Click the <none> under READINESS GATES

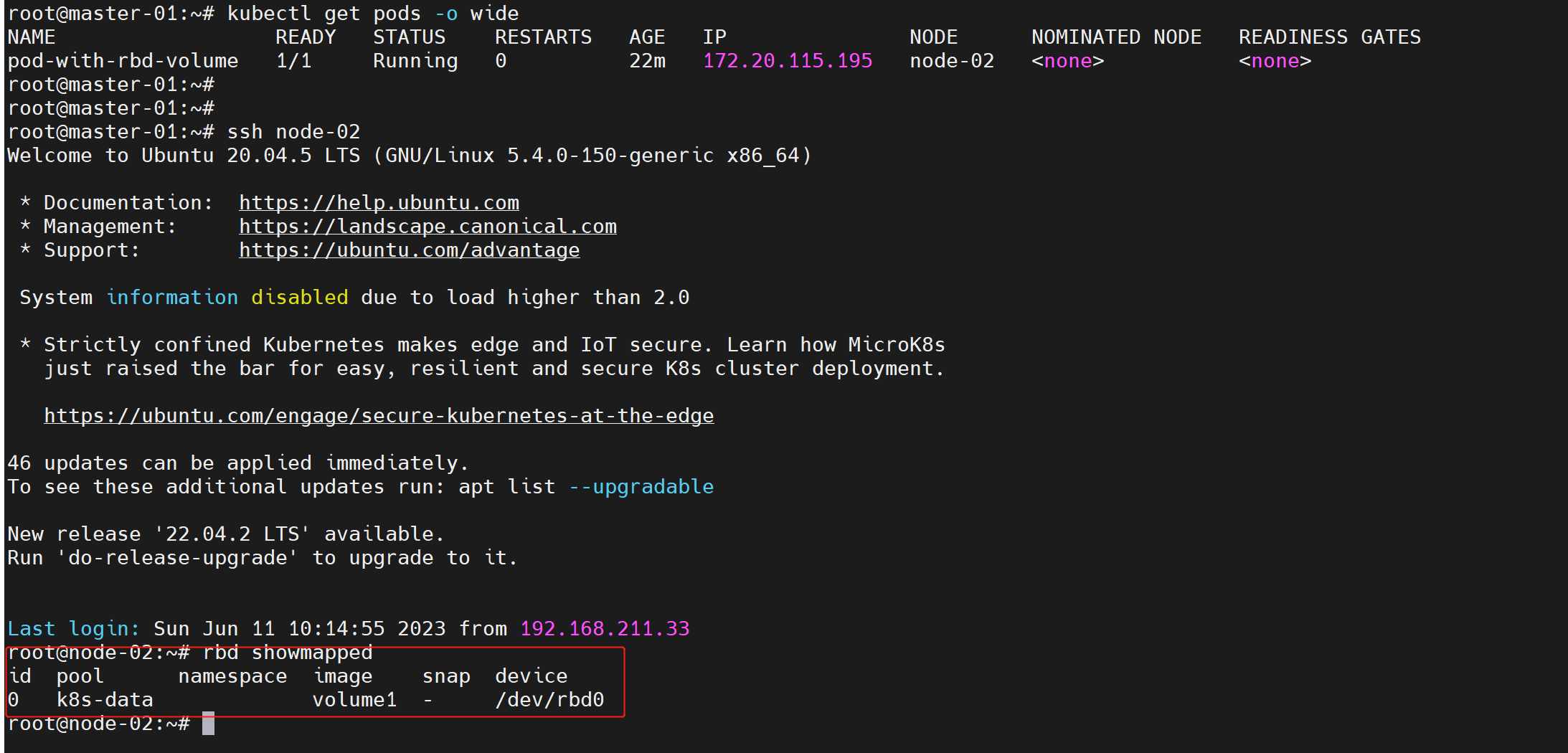tap(1275, 61)
